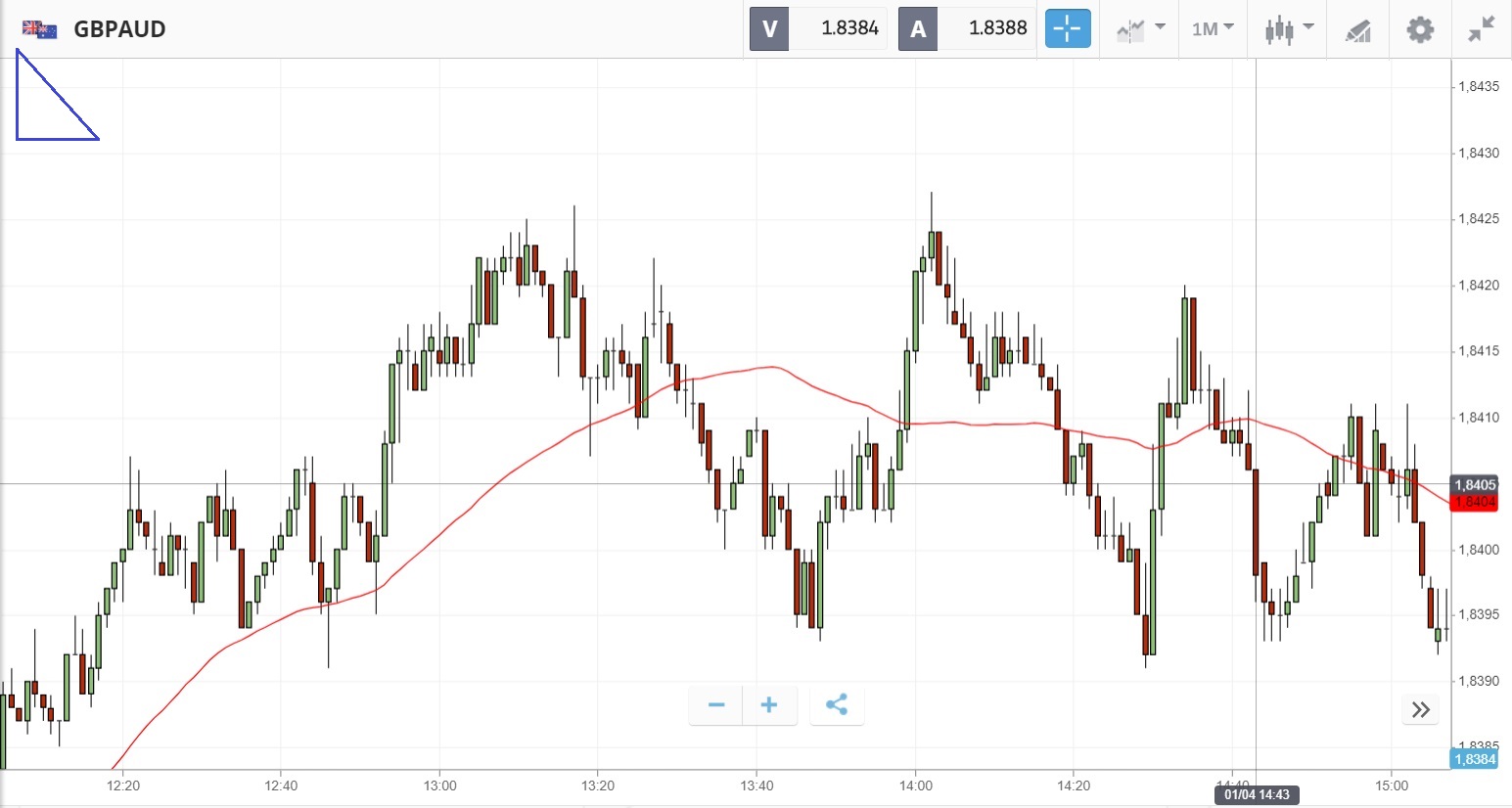Click the V sell price 1.8384 button
Screen dimensions: 1512x808
[818, 29]
